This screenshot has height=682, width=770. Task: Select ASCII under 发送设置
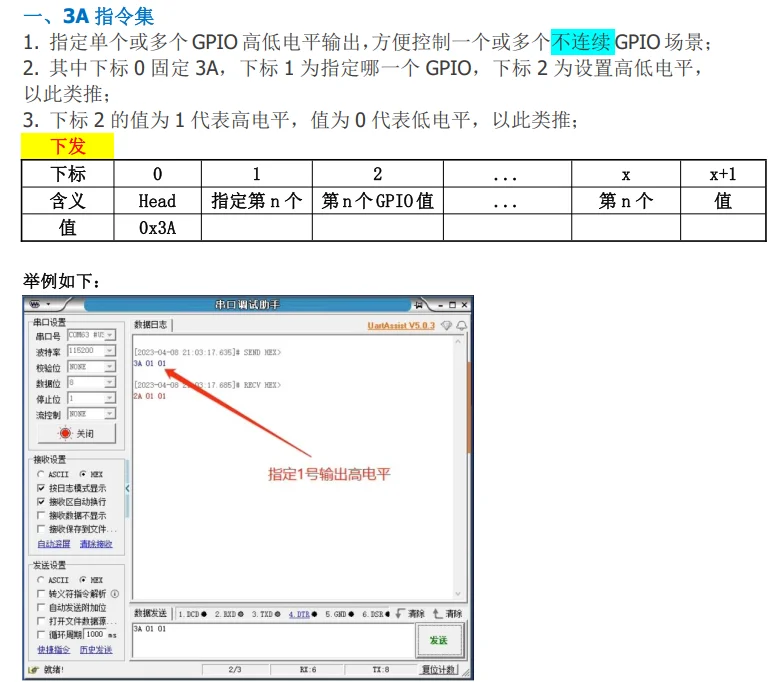[x=53, y=580]
